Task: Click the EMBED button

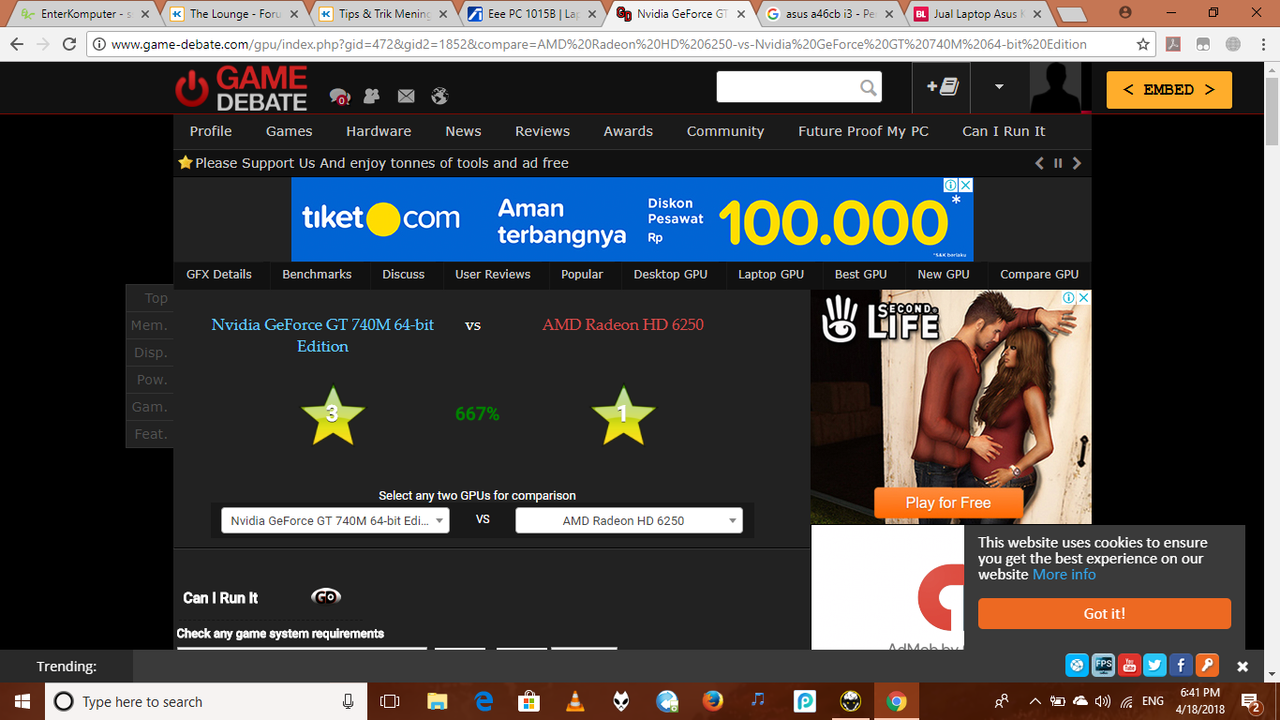Action: [x=1169, y=89]
